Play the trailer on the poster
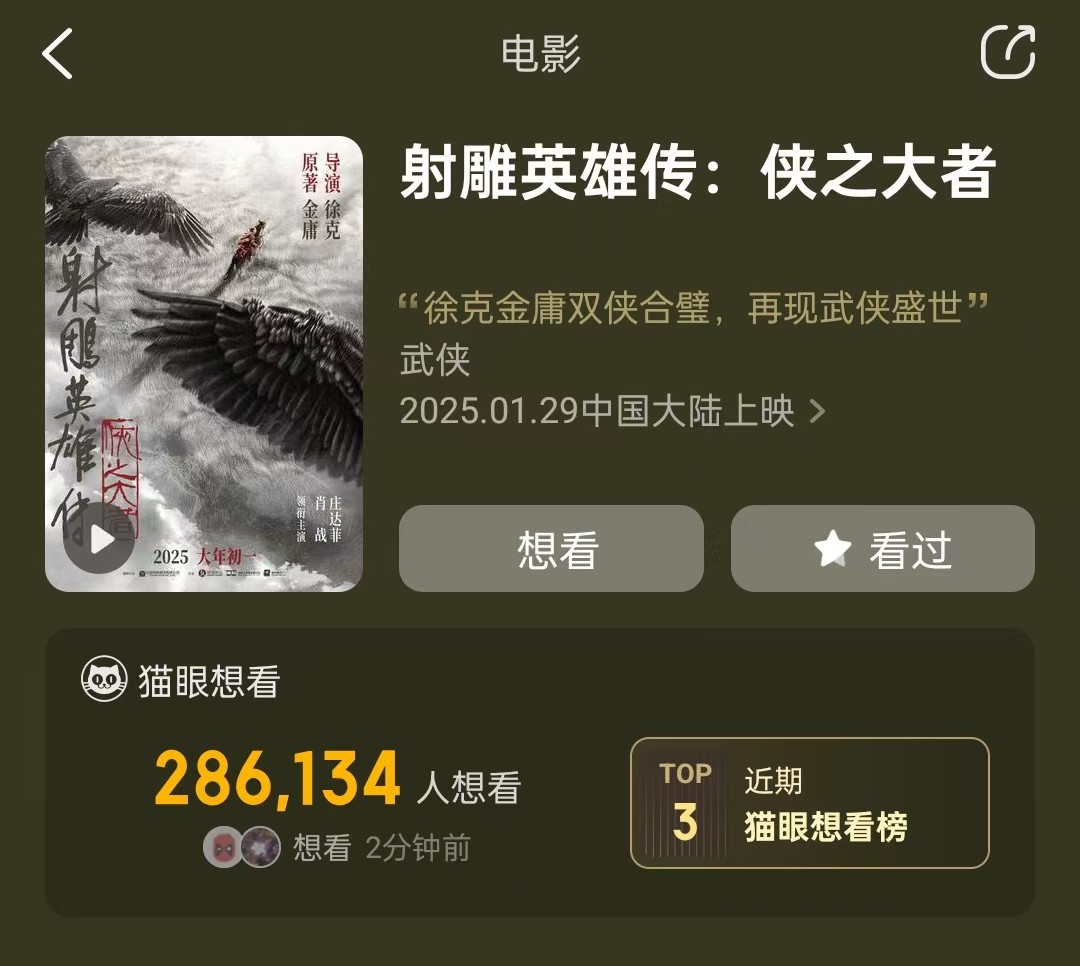The width and height of the screenshot is (1080, 966). pos(99,539)
